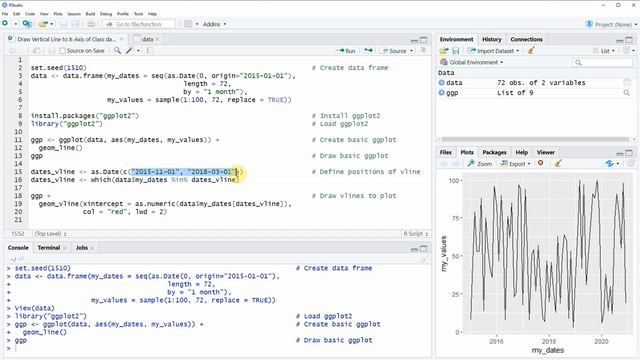The image size is (640, 360).
Task: Click the R Script file type selector
Action: [416, 233]
